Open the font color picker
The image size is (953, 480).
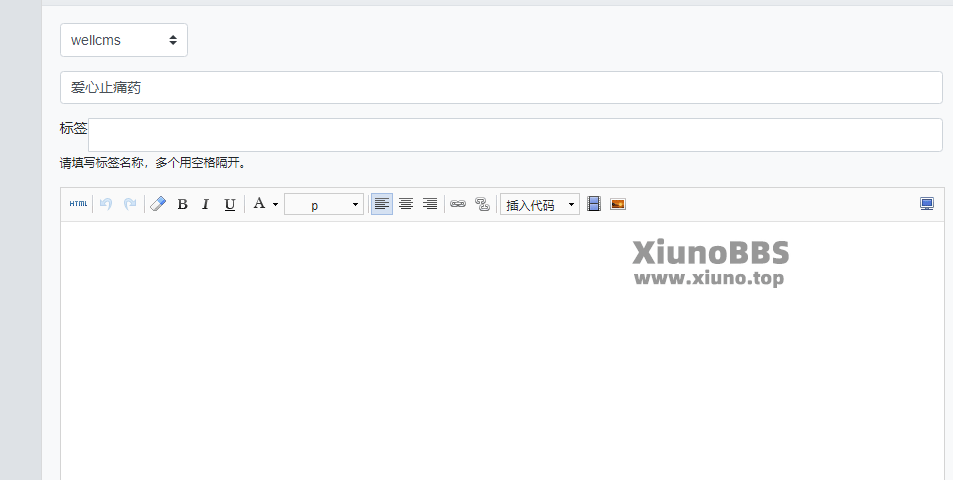(x=266, y=204)
